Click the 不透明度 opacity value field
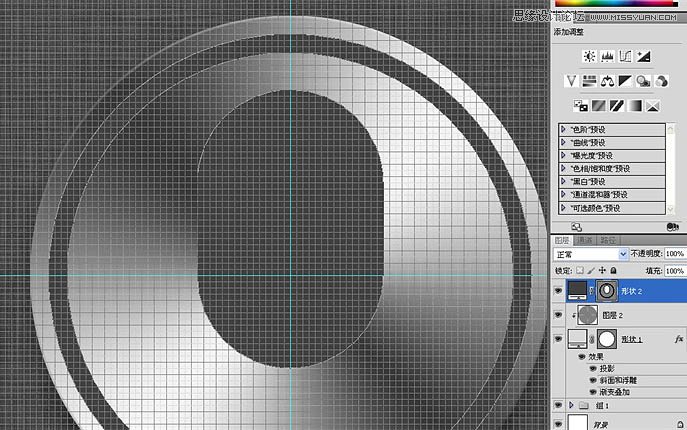This screenshot has height=430, width=687. pyautogui.click(x=675, y=254)
